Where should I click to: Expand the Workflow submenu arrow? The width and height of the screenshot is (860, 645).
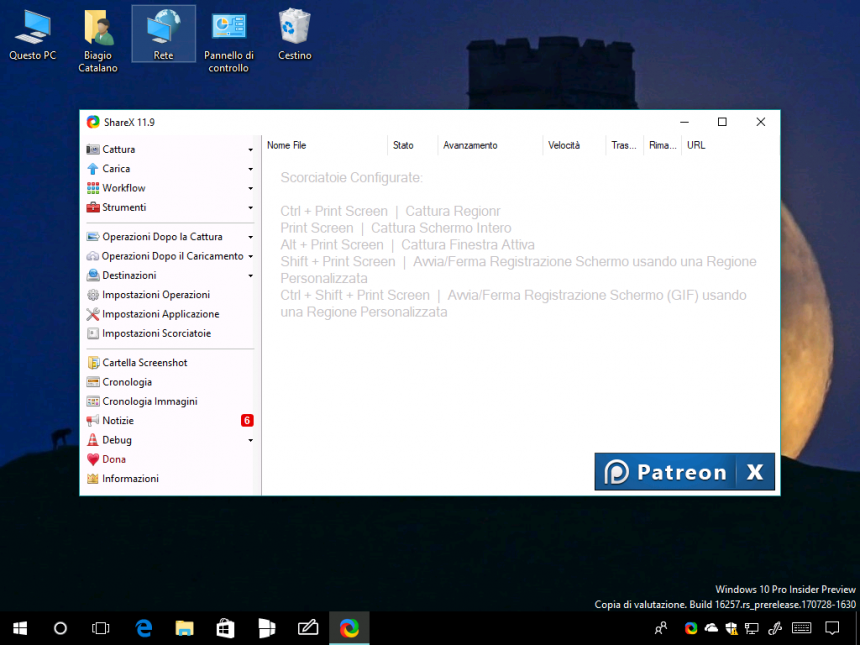(251, 188)
